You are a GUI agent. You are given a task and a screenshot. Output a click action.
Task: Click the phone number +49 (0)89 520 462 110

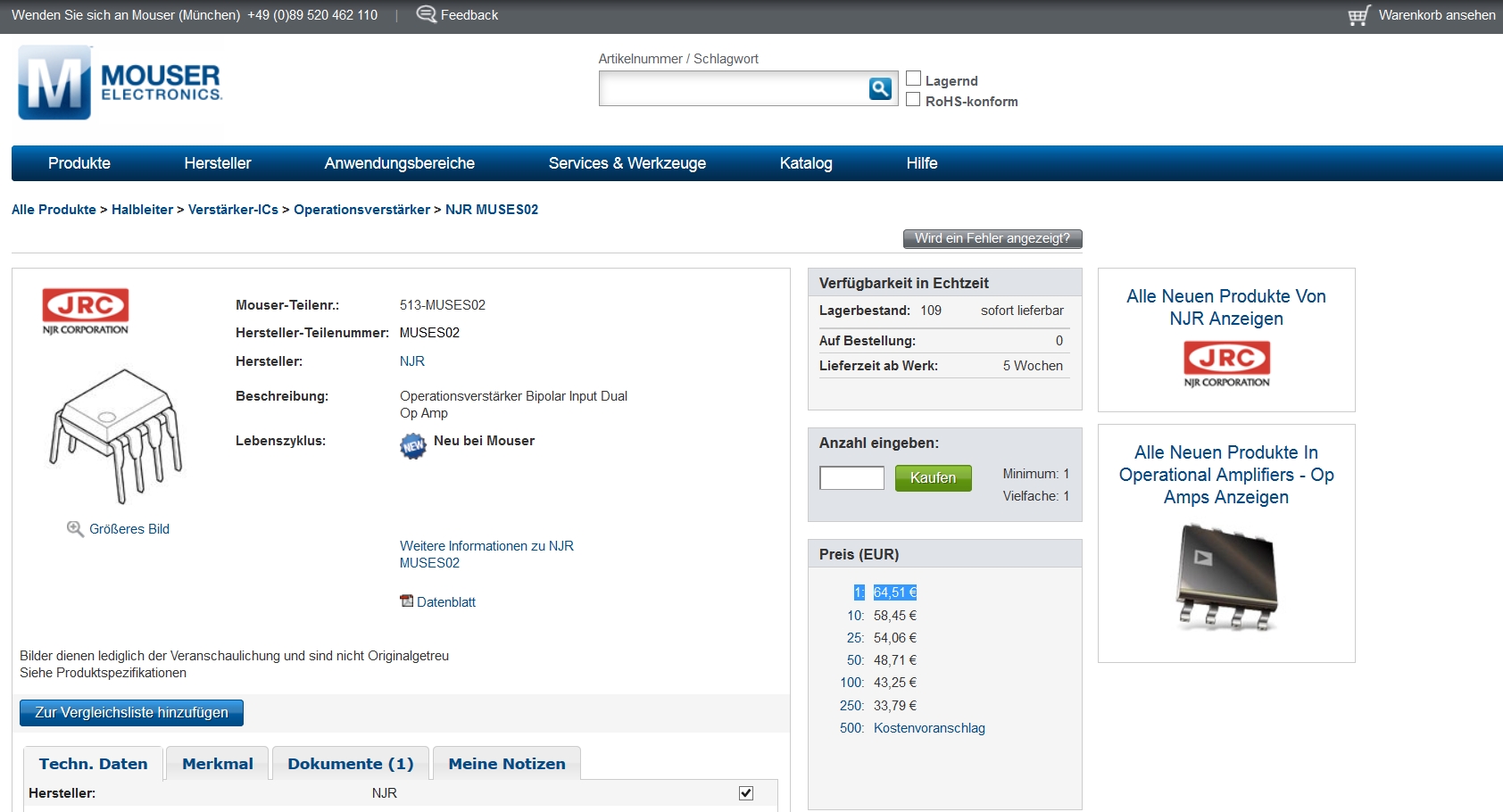pyautogui.click(x=312, y=15)
